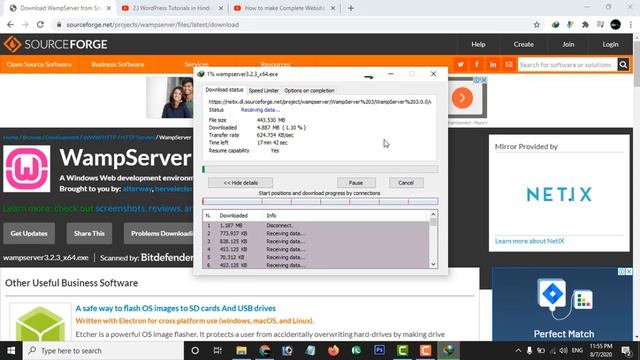
Task: Show hidden system tray icons
Action: [x=518, y=351]
